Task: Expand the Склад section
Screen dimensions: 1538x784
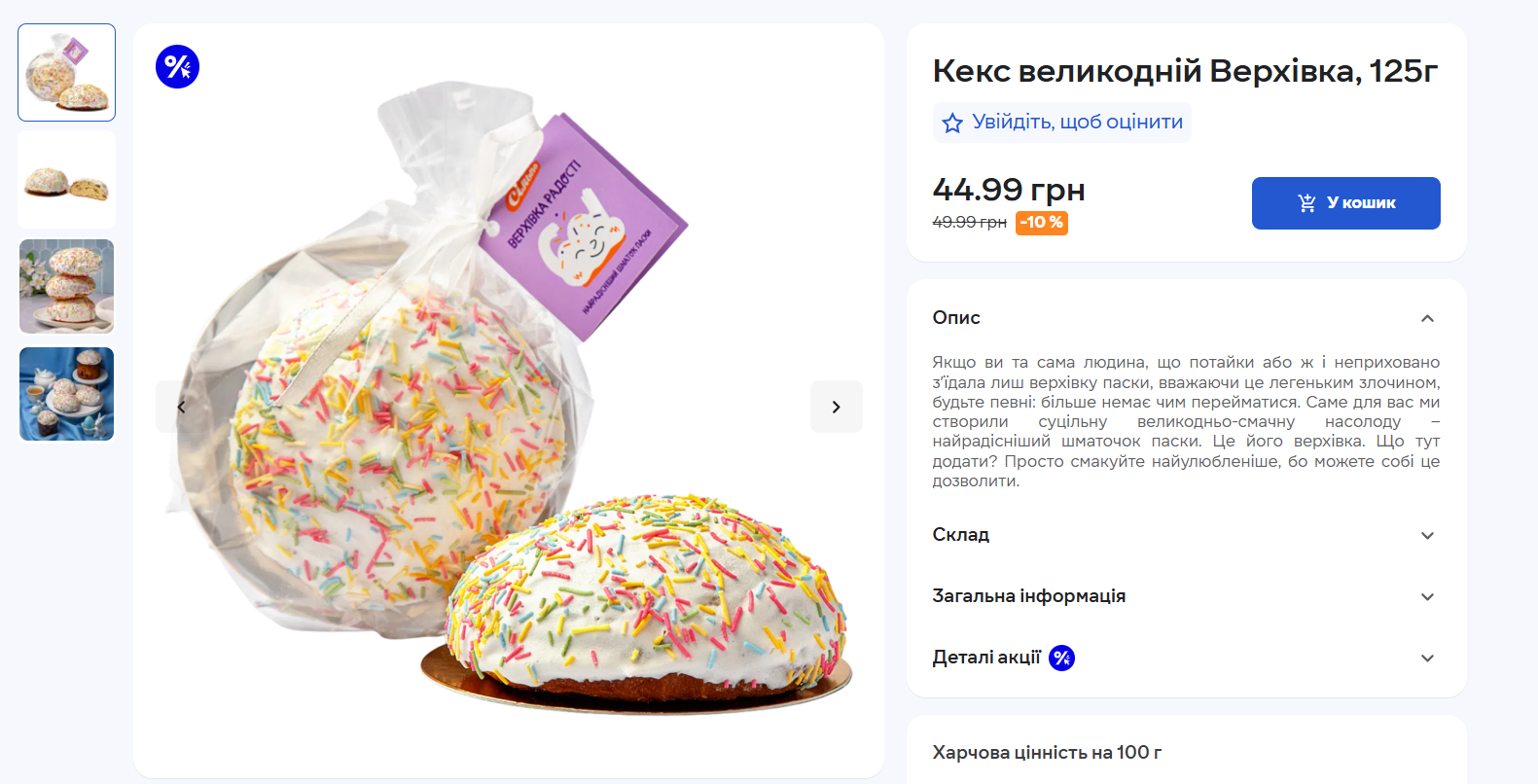Action: [1427, 535]
